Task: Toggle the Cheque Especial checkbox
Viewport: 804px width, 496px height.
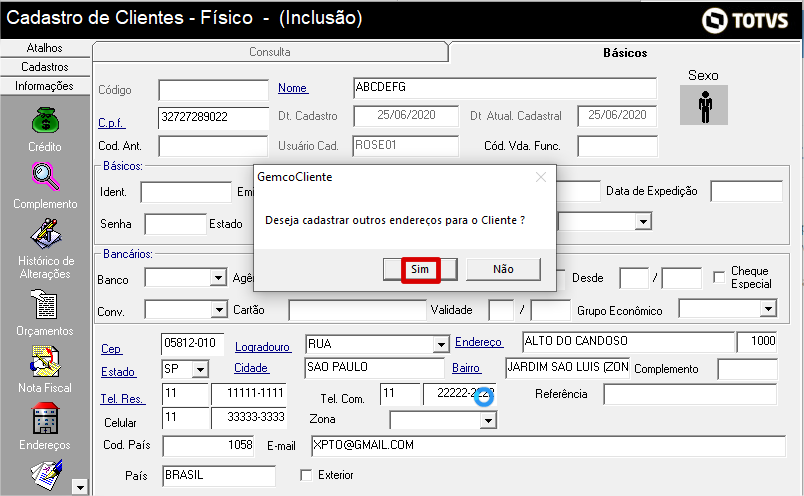Action: pyautogui.click(x=719, y=277)
